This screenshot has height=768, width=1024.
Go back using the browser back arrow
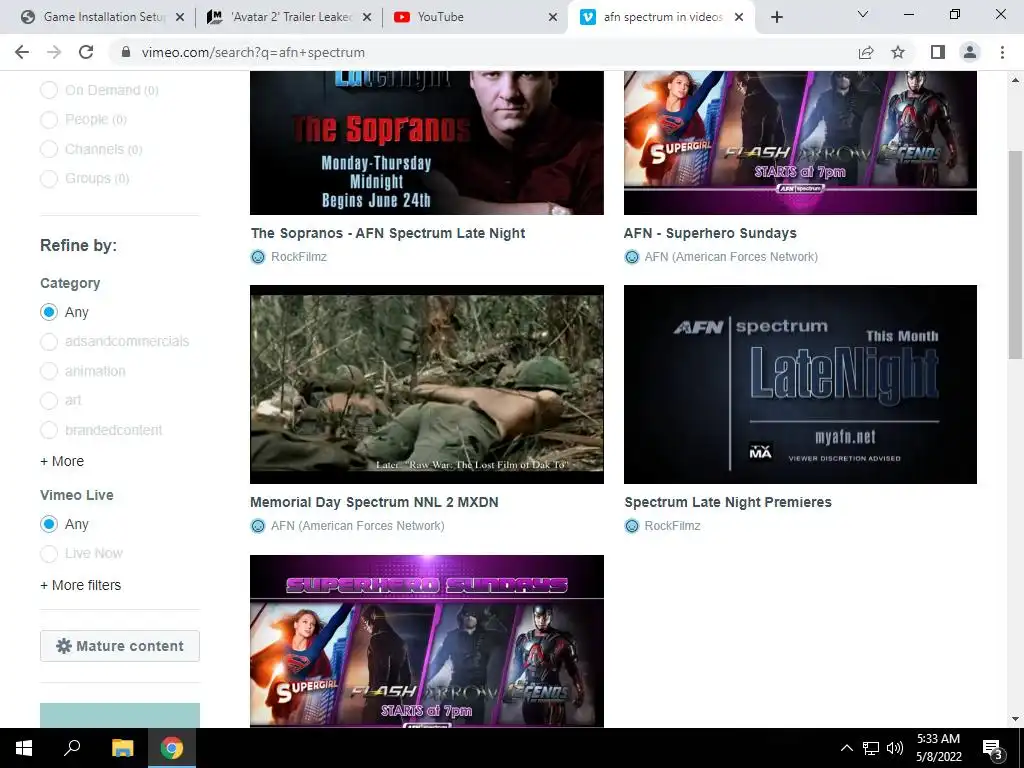tap(22, 52)
